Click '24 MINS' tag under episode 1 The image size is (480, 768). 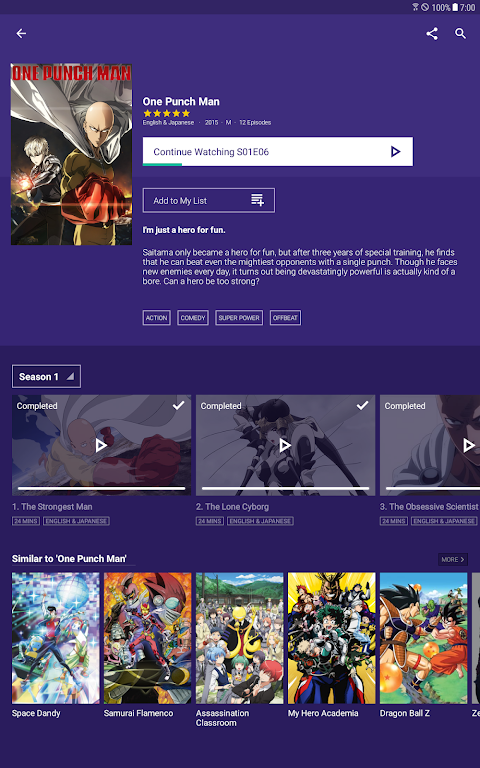[x=26, y=521]
